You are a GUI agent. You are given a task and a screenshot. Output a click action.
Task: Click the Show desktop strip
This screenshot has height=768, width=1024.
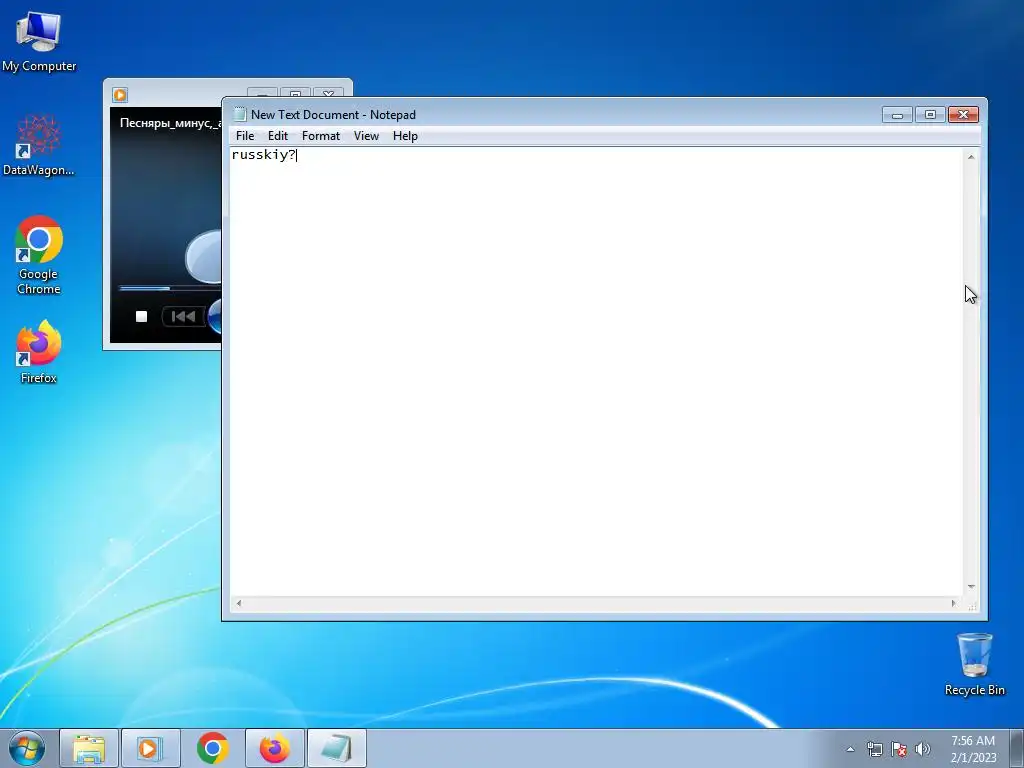tap(1017, 748)
